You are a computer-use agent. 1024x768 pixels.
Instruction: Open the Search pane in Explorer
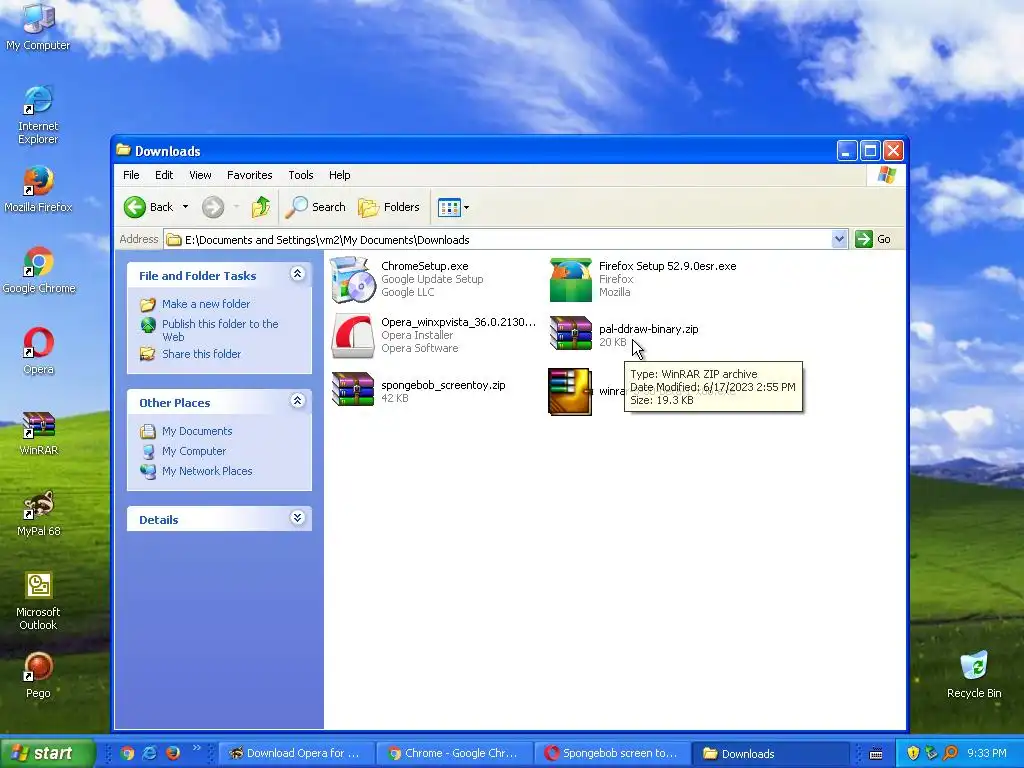click(x=316, y=207)
